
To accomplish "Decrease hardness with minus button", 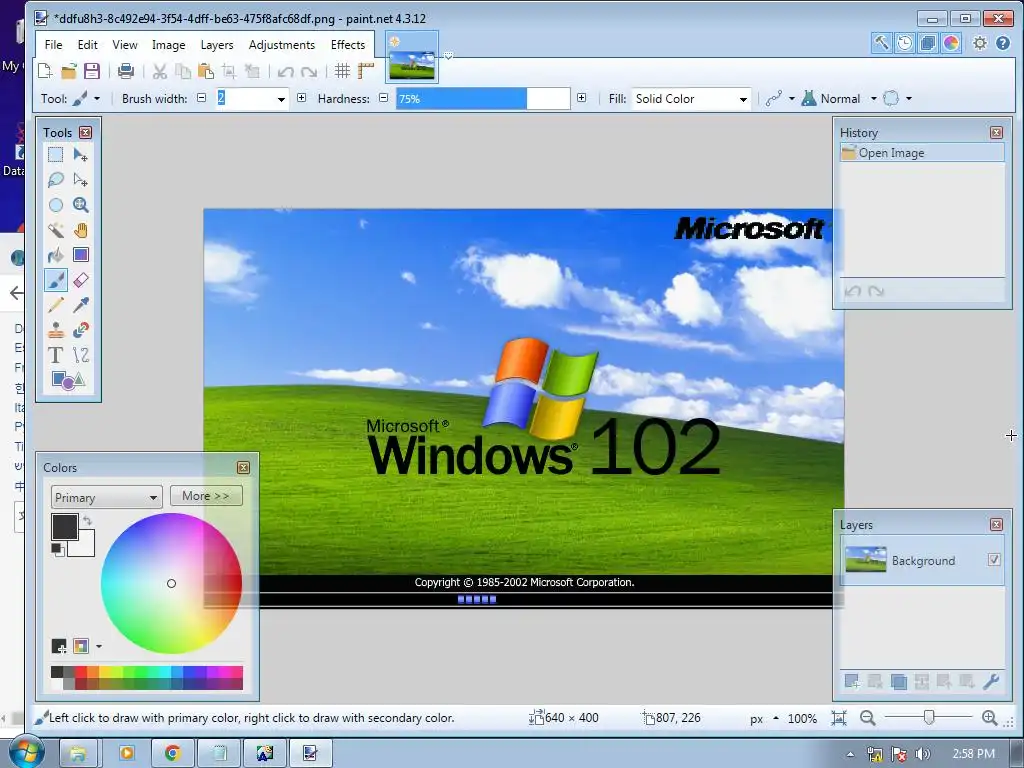I will 383,98.
